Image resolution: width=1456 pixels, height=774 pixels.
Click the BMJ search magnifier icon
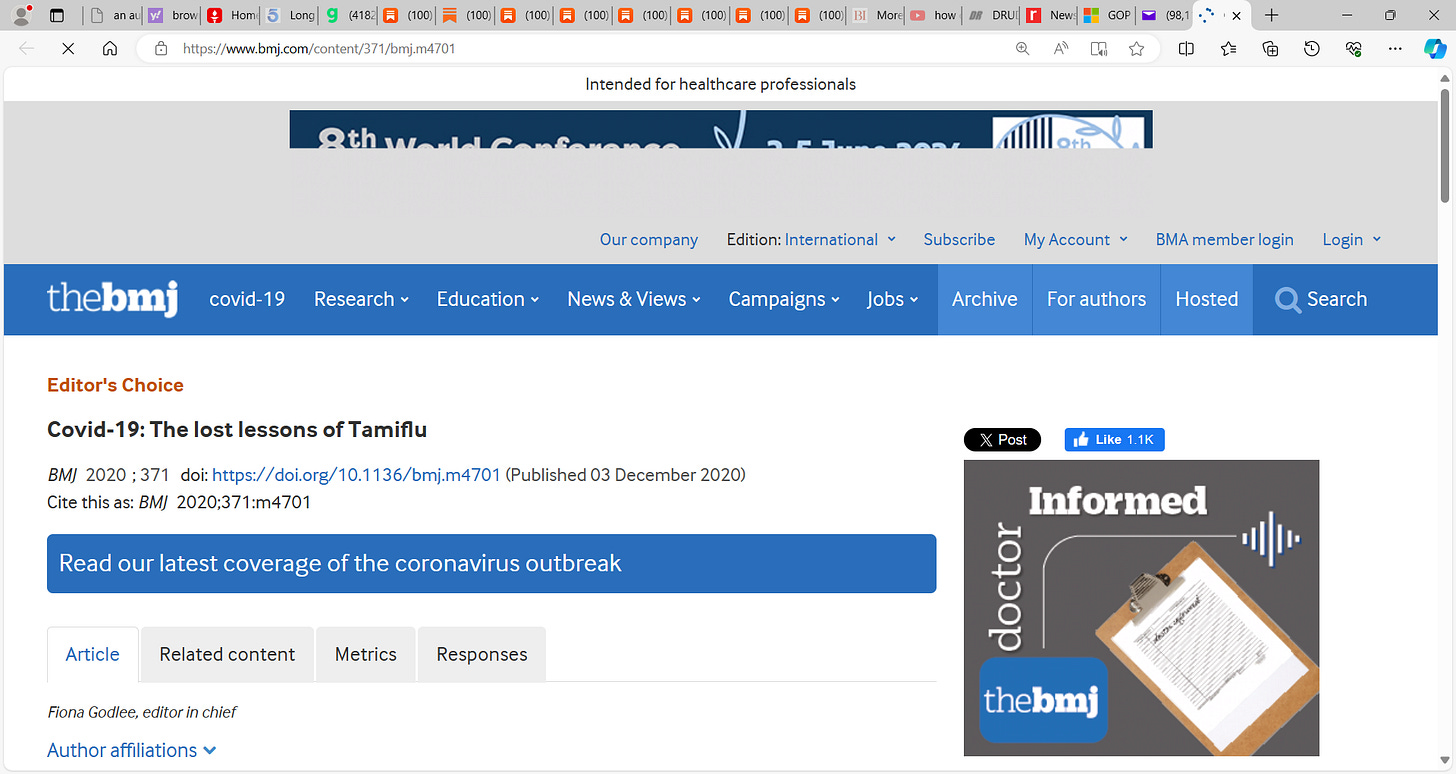coord(1288,299)
